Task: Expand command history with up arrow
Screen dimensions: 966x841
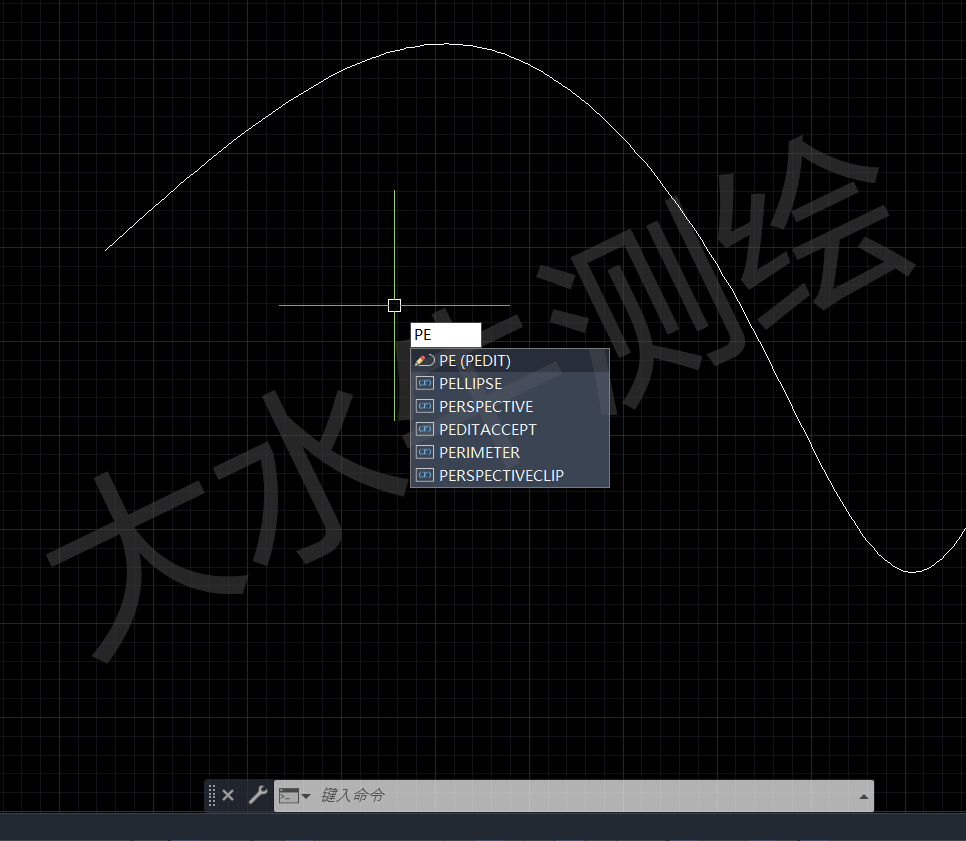Action: tap(862, 797)
